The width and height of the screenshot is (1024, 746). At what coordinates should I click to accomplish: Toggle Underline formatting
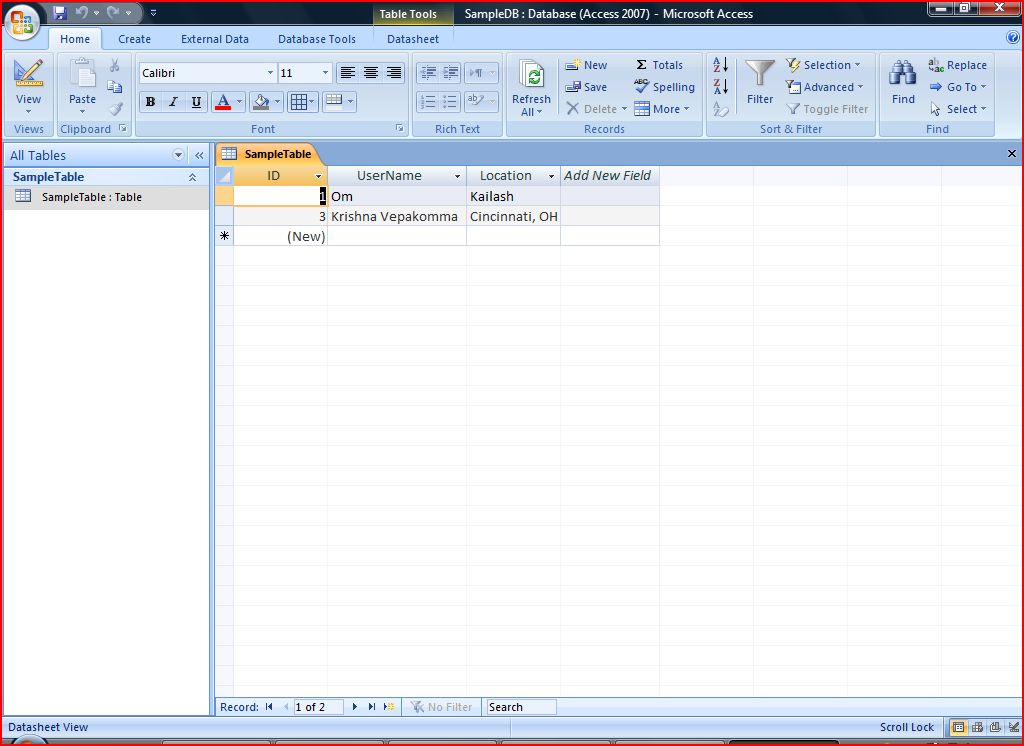[x=196, y=102]
